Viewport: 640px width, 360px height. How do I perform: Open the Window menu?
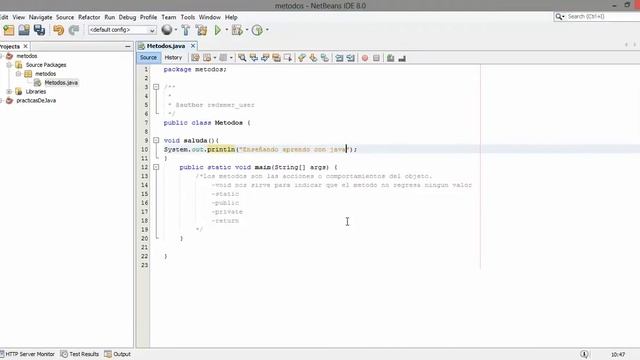(209, 17)
